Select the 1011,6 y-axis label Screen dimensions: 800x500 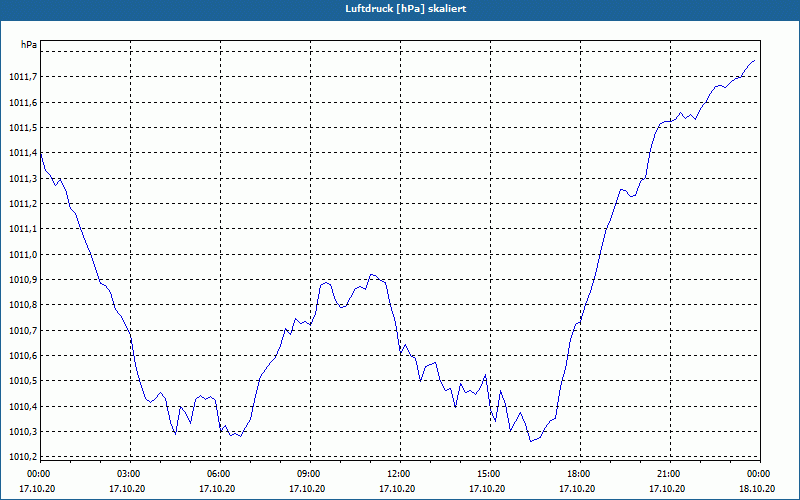(x=23, y=103)
